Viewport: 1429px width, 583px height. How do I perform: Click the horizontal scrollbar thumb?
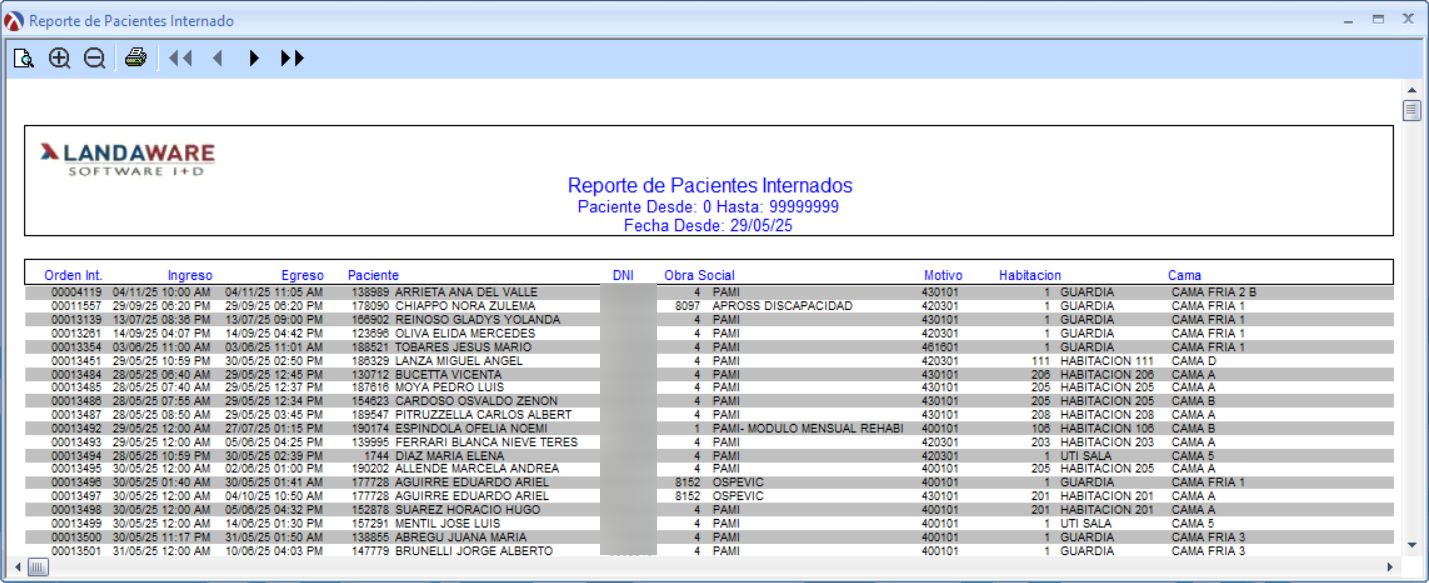[37, 568]
